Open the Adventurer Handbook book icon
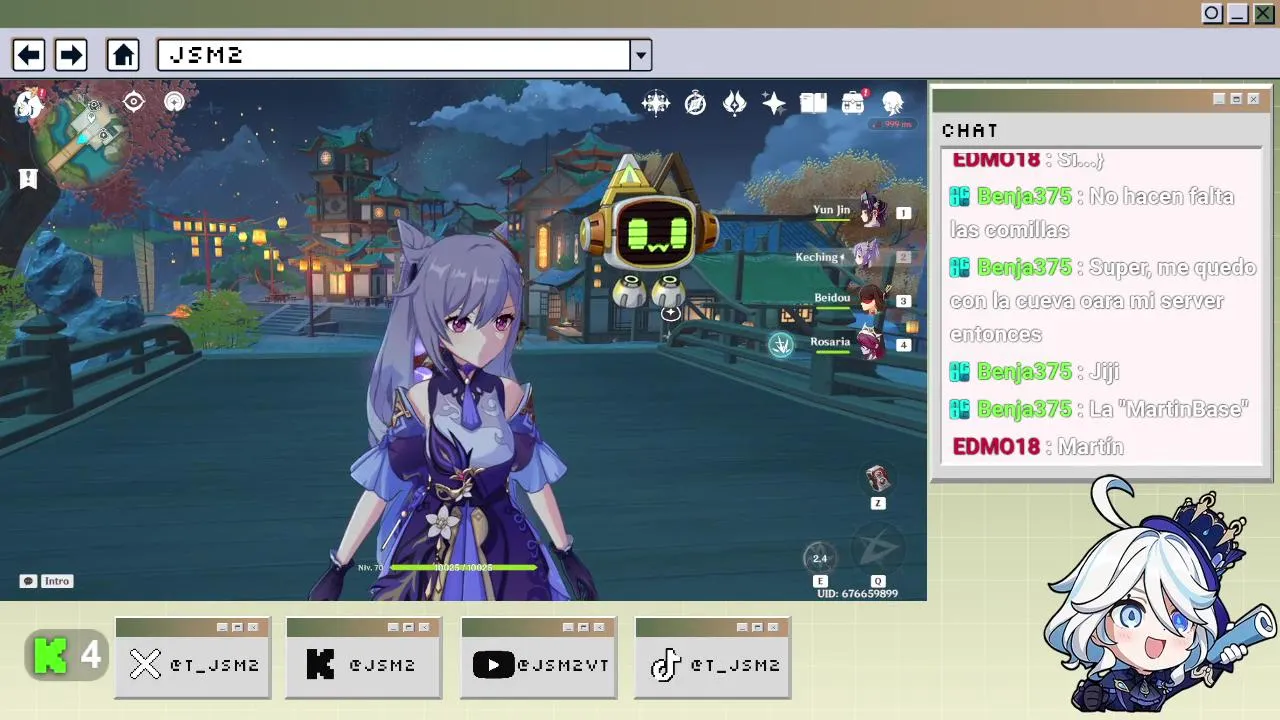 pos(813,102)
